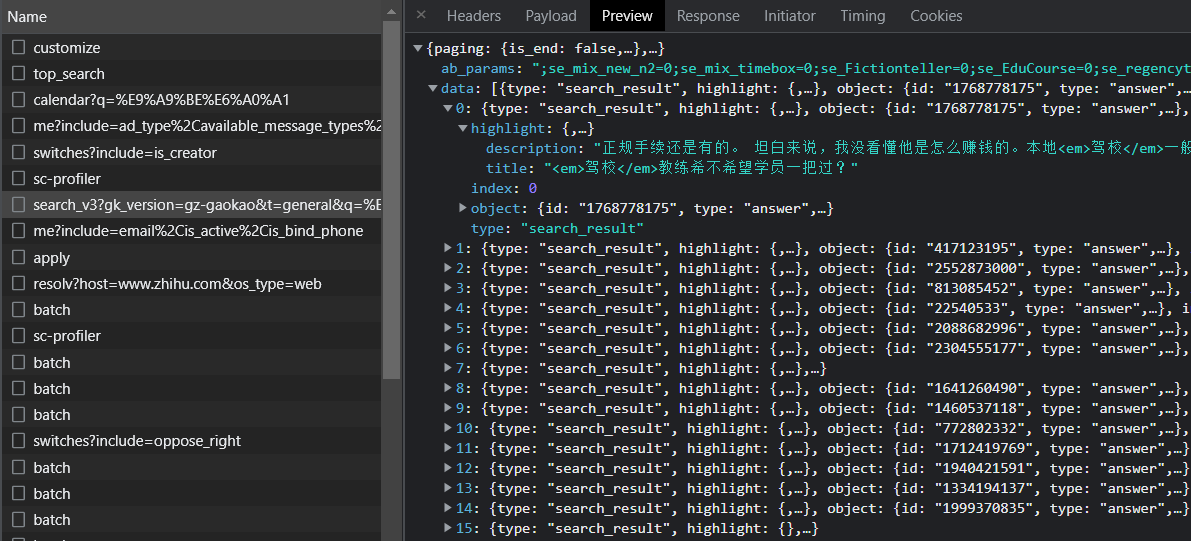This screenshot has width=1191, height=541.
Task: Expand data item 2
Action: (447, 268)
